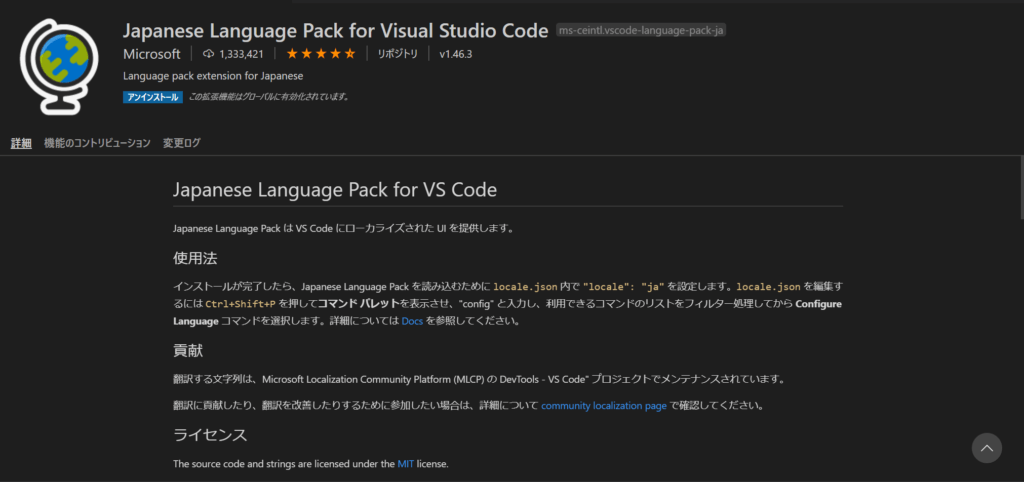Screen dimensions: 1024x482
Task: Switch to the 変更ログ tab
Action: coord(182,143)
